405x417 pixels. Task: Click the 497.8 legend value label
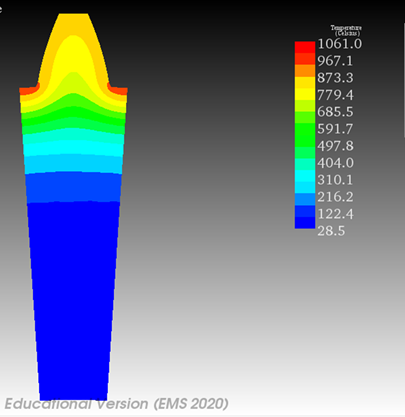(x=335, y=146)
